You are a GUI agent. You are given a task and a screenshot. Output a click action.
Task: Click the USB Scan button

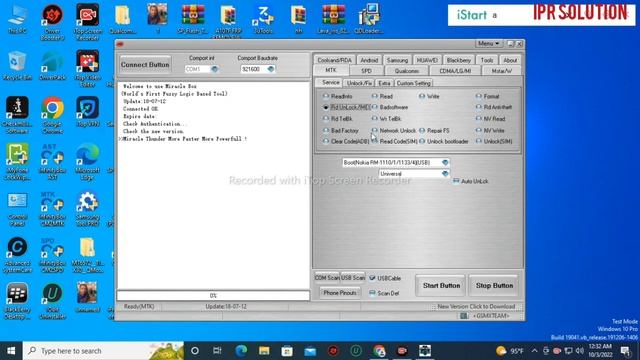(x=353, y=278)
